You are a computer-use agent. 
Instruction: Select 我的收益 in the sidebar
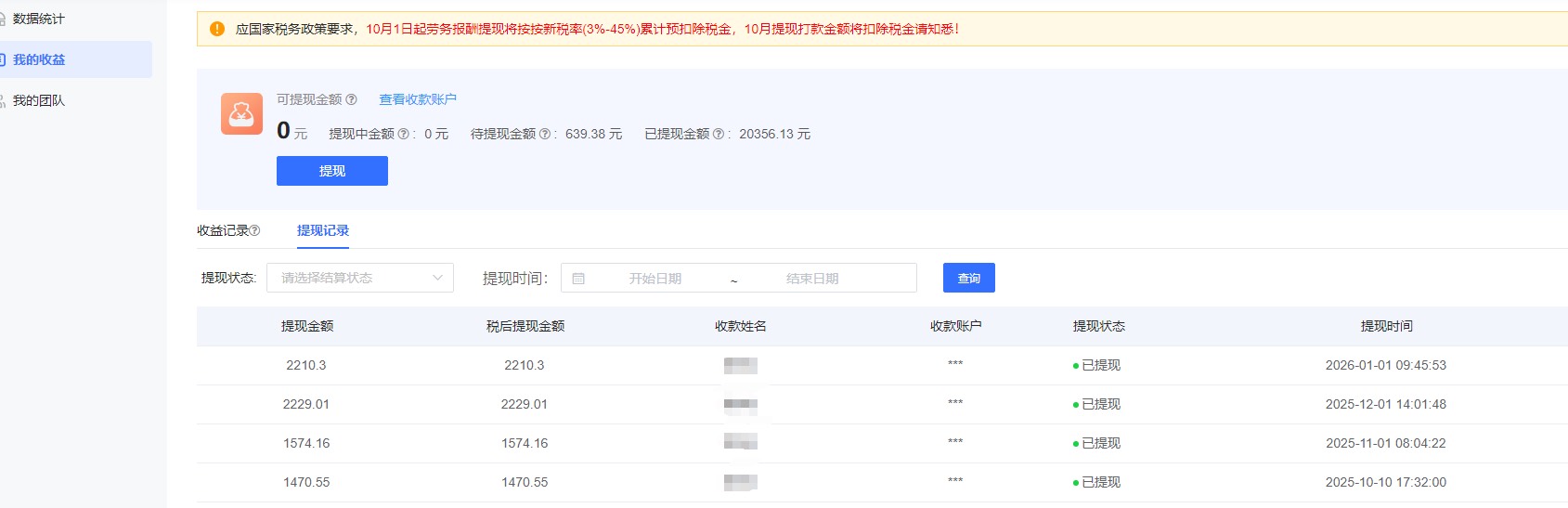pyautogui.click(x=39, y=59)
